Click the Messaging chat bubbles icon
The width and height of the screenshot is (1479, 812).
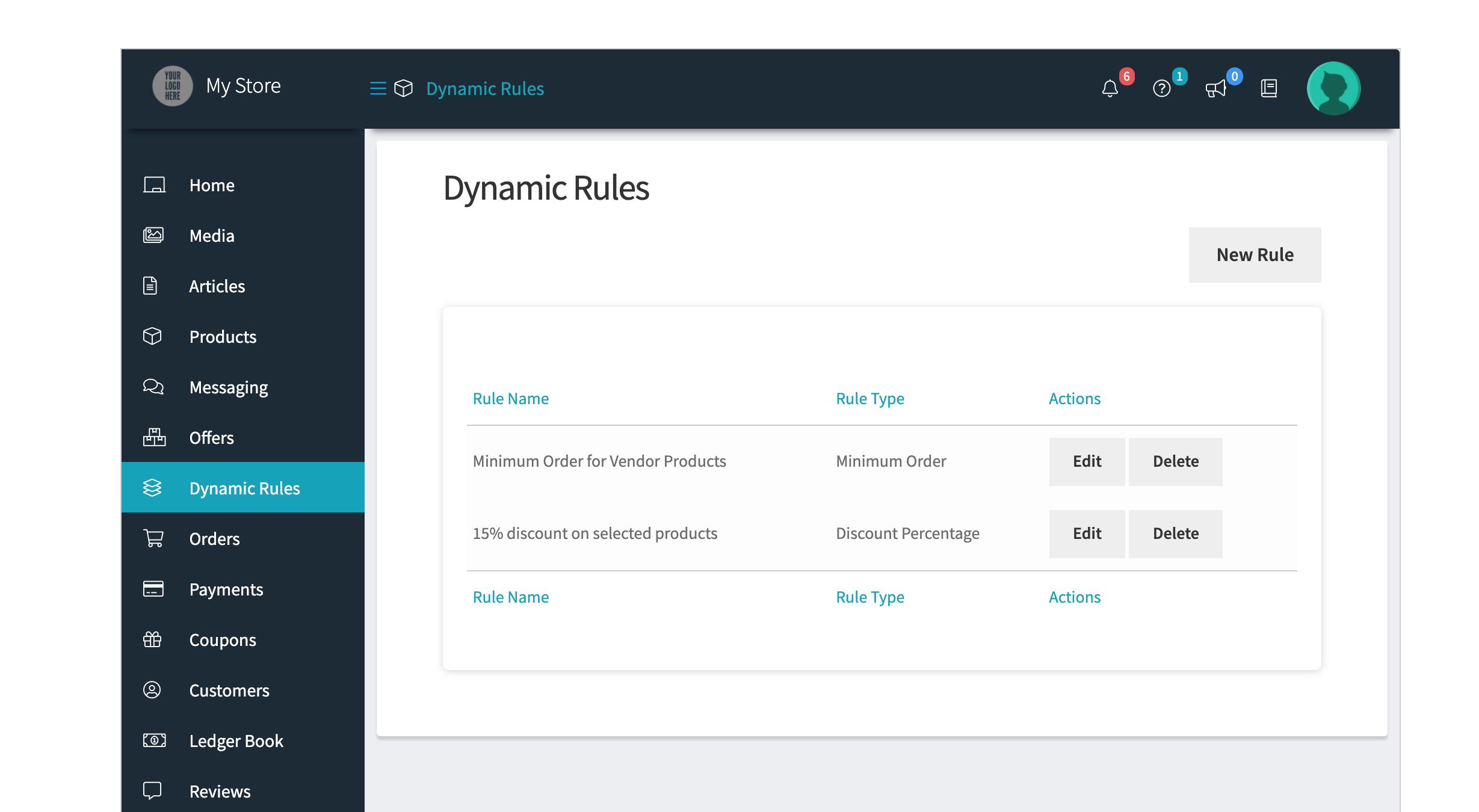click(153, 387)
